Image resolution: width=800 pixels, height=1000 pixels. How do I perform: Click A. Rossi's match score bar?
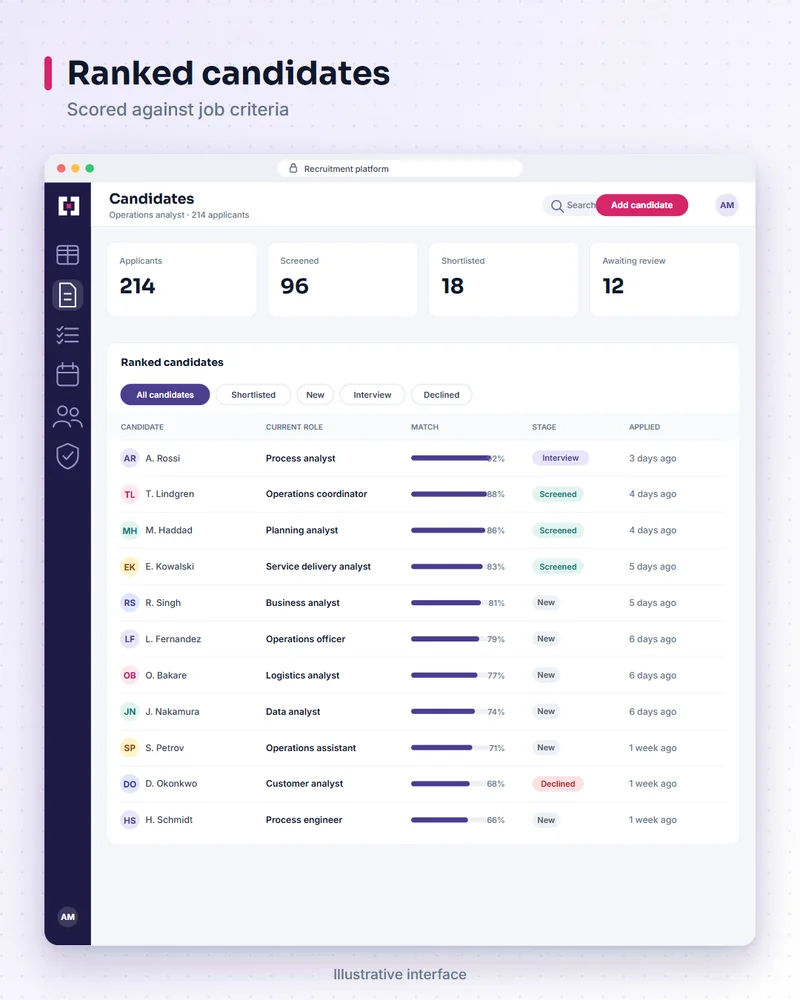tap(452, 458)
